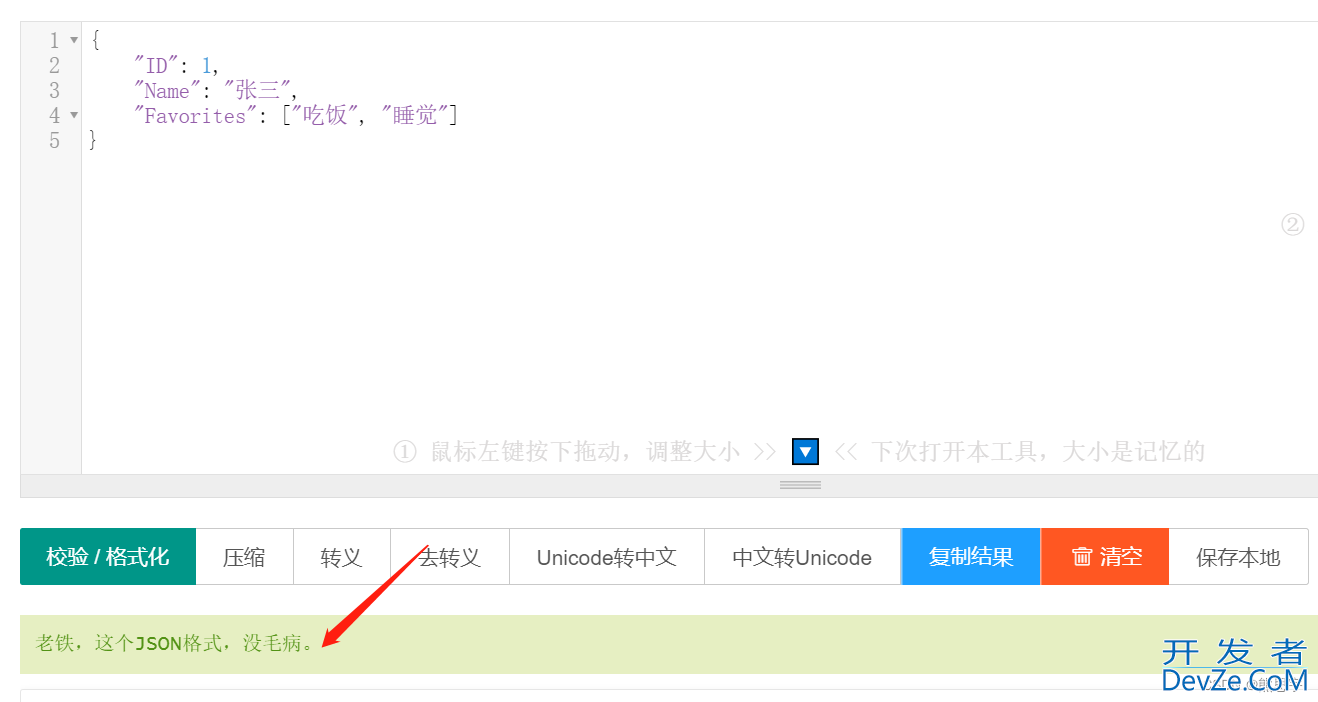This screenshot has height=702, width=1318.
Task: Click the 转义 button
Action: [x=341, y=557]
